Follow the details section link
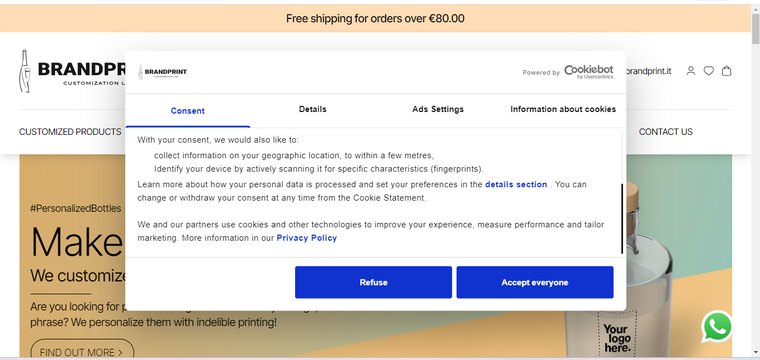 (x=516, y=185)
